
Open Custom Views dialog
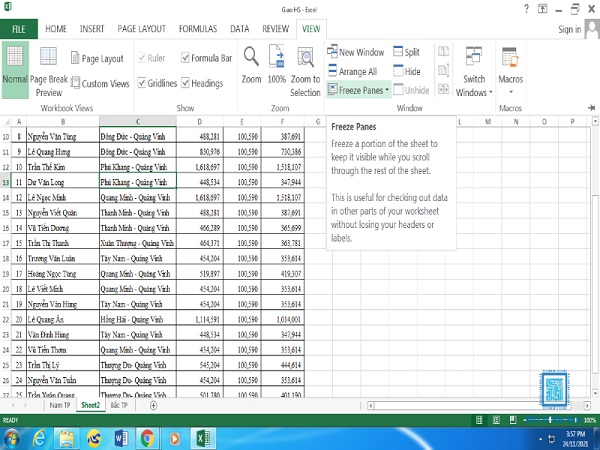pos(100,83)
